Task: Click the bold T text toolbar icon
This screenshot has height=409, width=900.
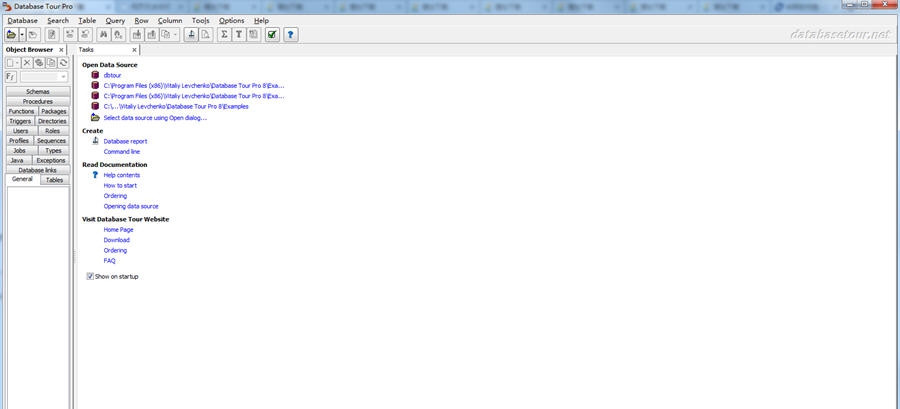Action: 239,34
